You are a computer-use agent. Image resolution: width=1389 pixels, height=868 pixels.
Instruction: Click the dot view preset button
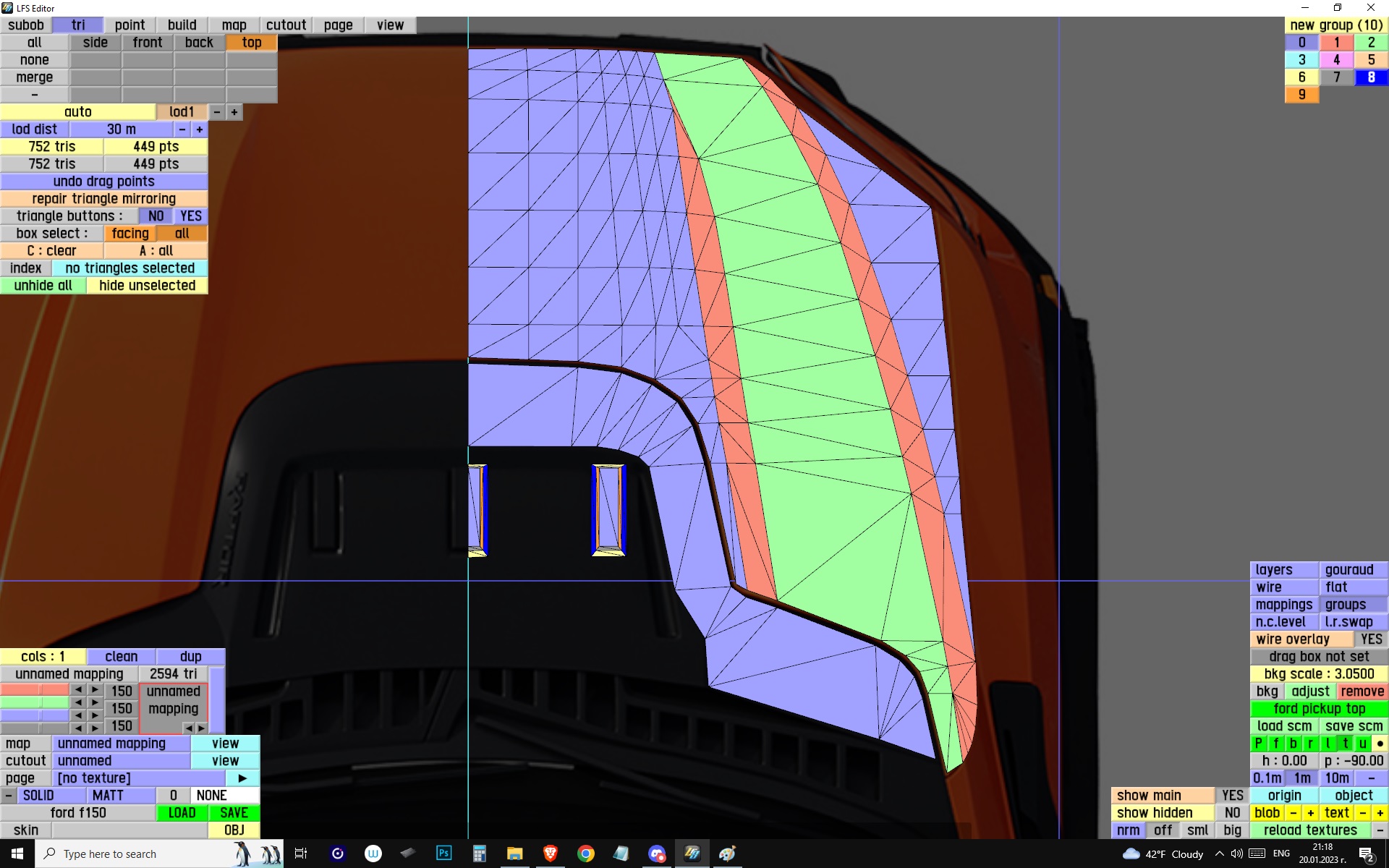(1380, 744)
